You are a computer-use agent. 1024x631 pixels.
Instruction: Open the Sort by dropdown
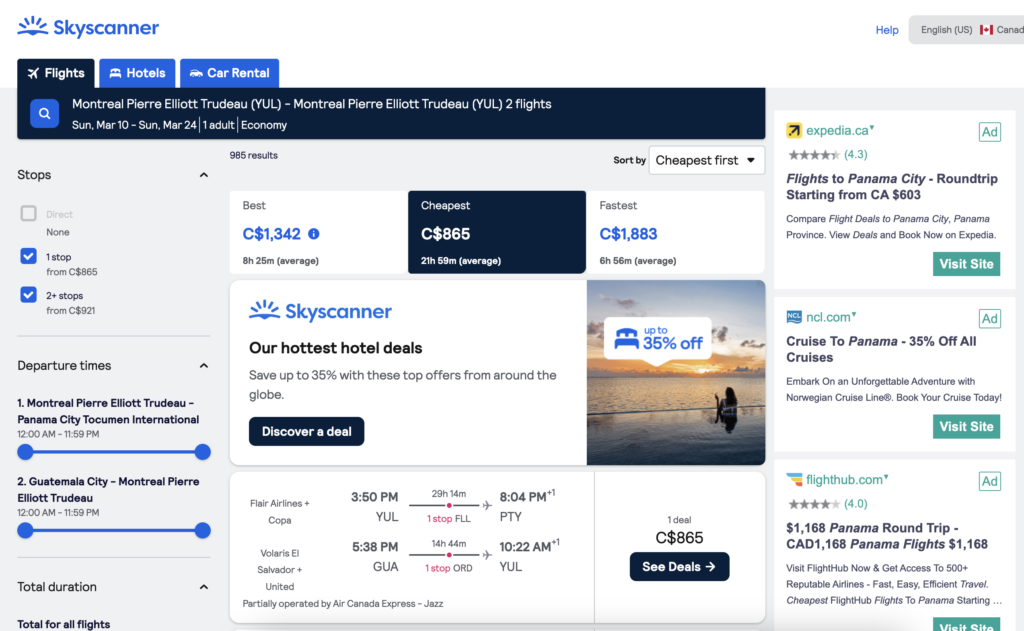pyautogui.click(x=707, y=159)
